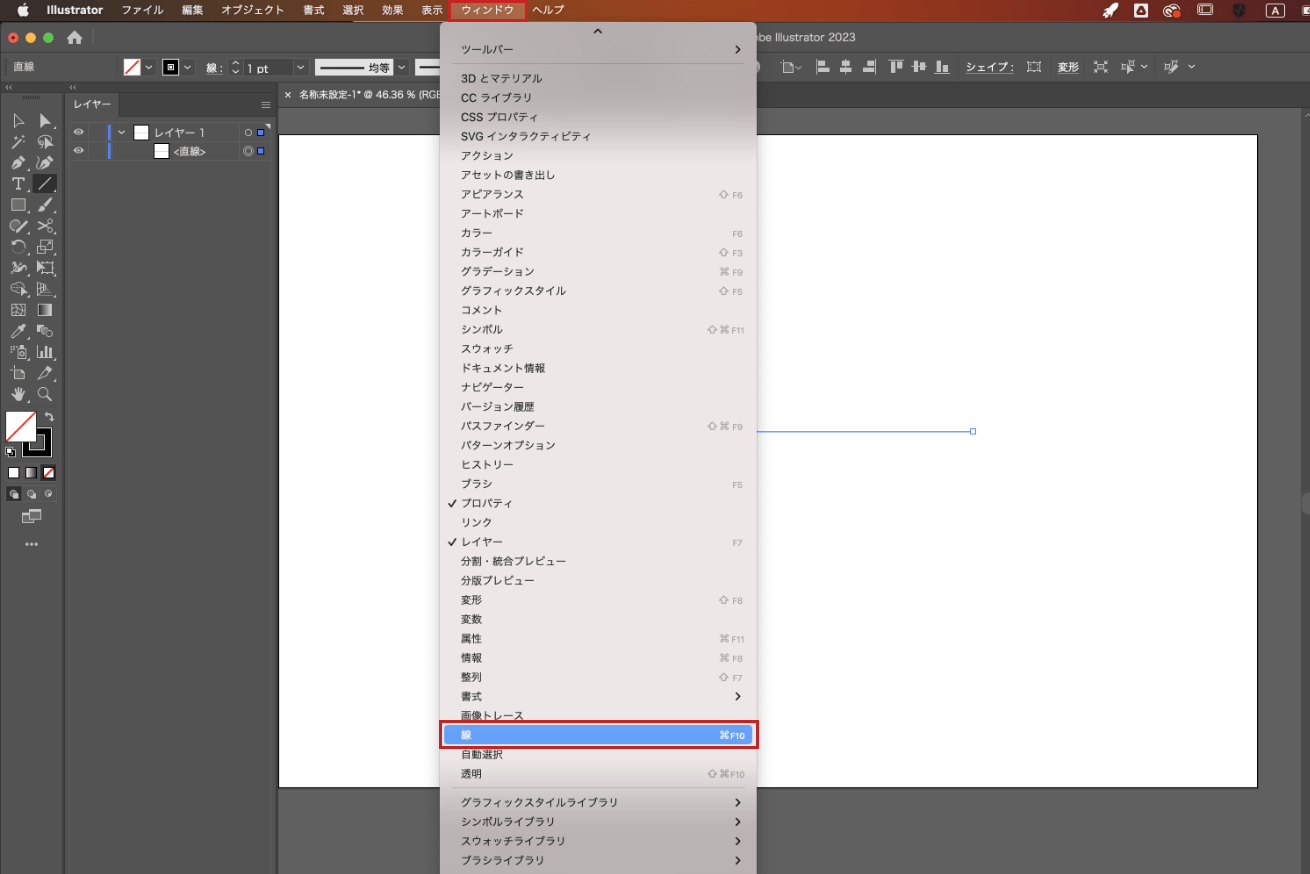
Task: Click the Home icon
Action: click(74, 37)
